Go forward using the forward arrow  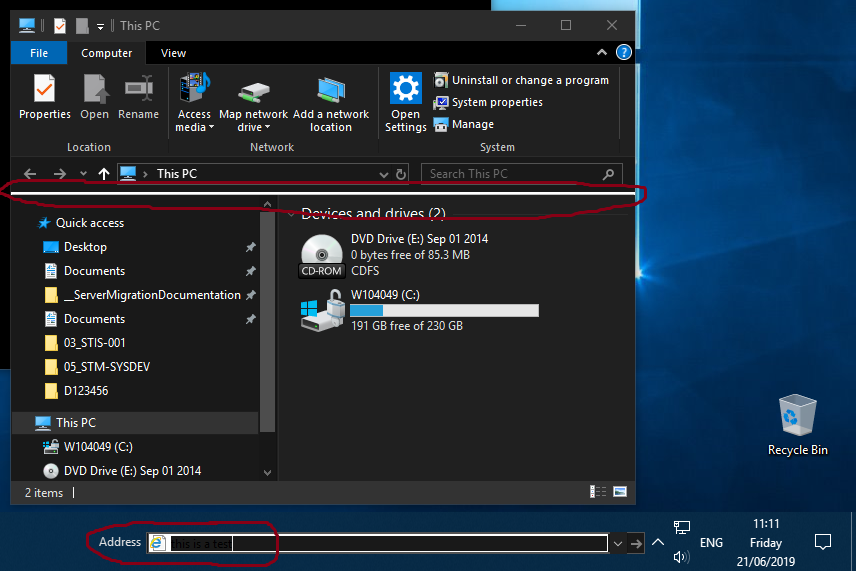click(60, 174)
